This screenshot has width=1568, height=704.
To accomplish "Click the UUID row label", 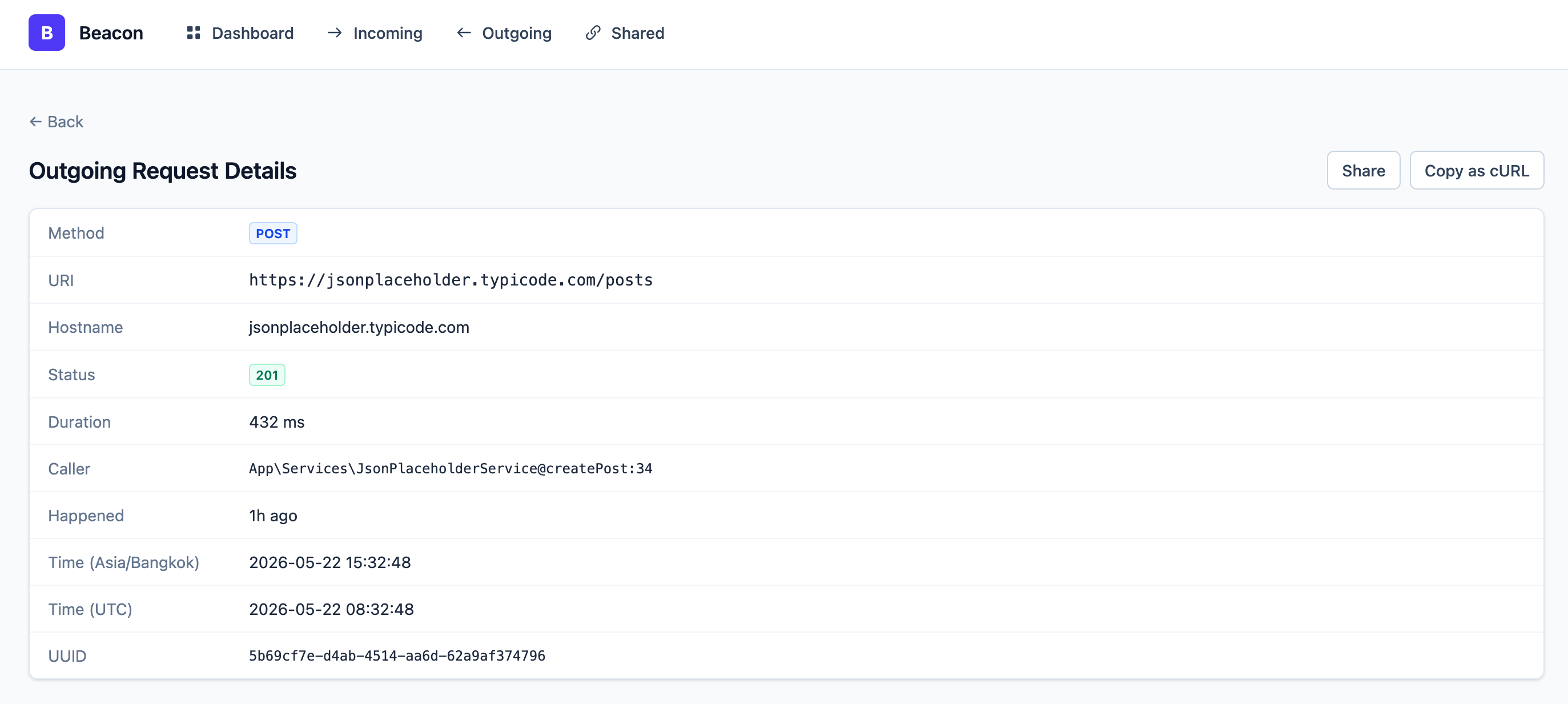I will (67, 657).
